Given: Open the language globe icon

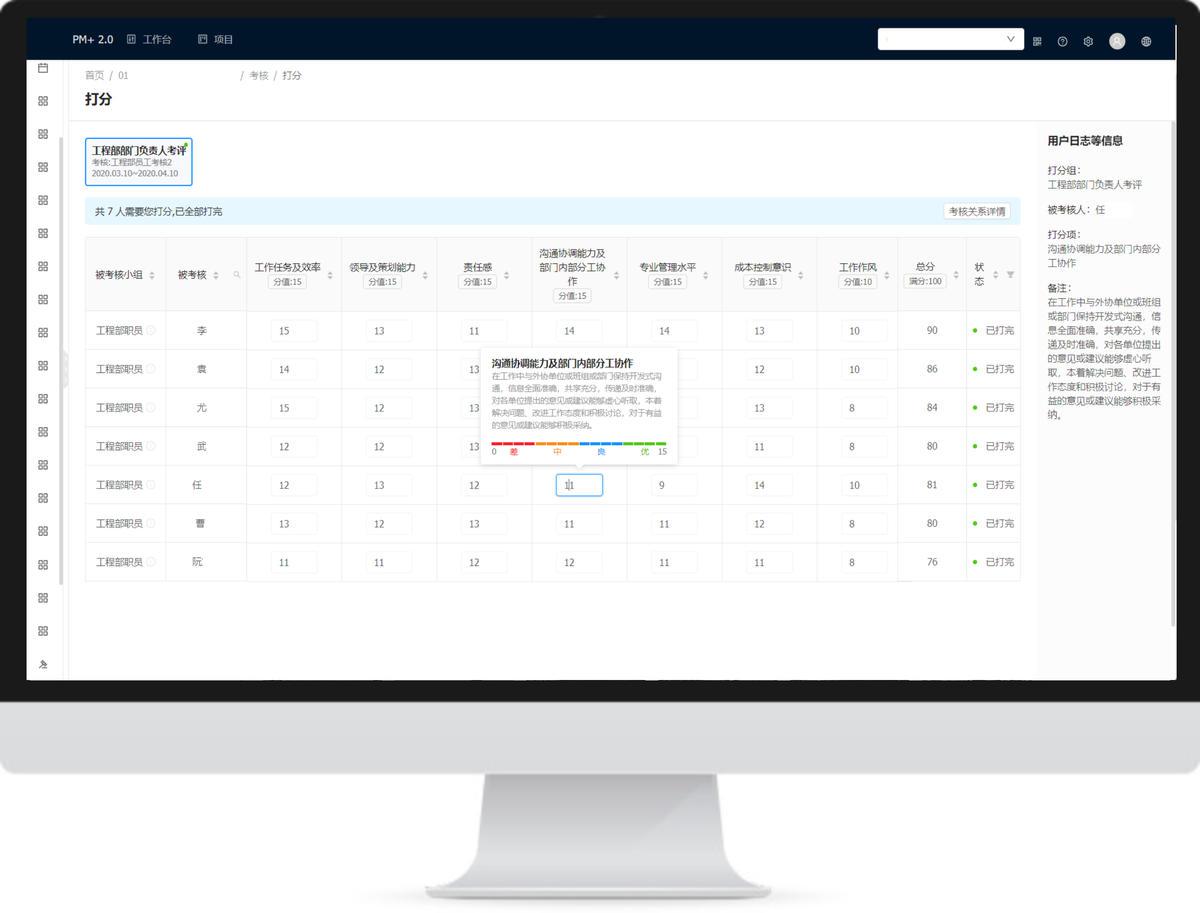Looking at the screenshot, I should 1146,41.
